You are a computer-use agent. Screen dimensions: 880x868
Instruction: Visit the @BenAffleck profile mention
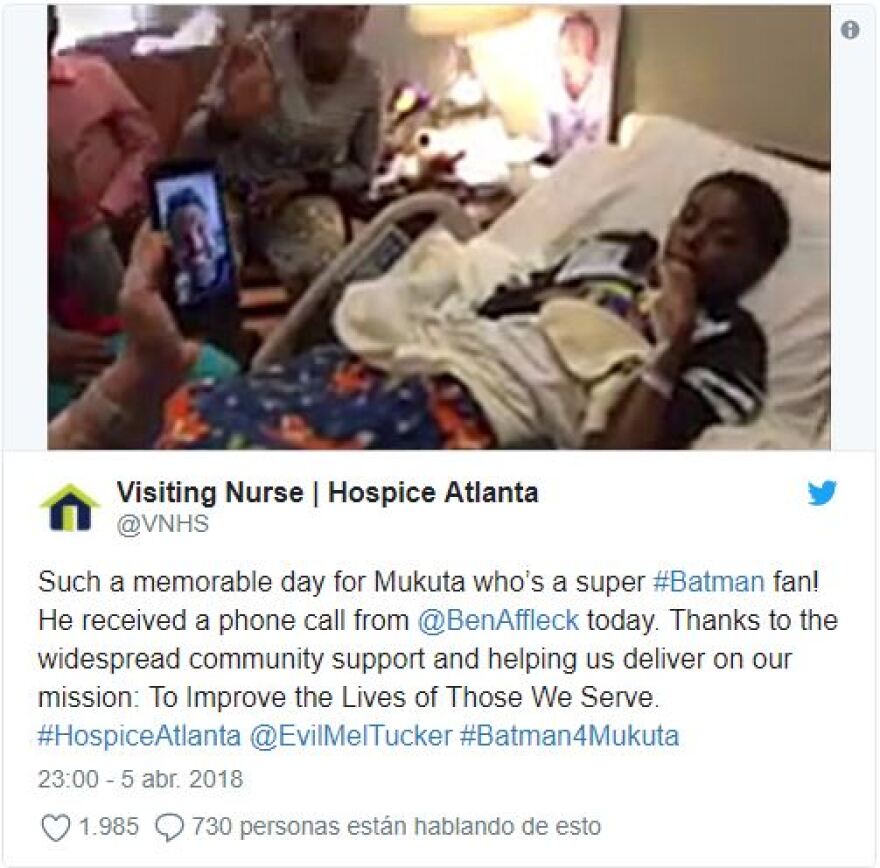[498, 621]
